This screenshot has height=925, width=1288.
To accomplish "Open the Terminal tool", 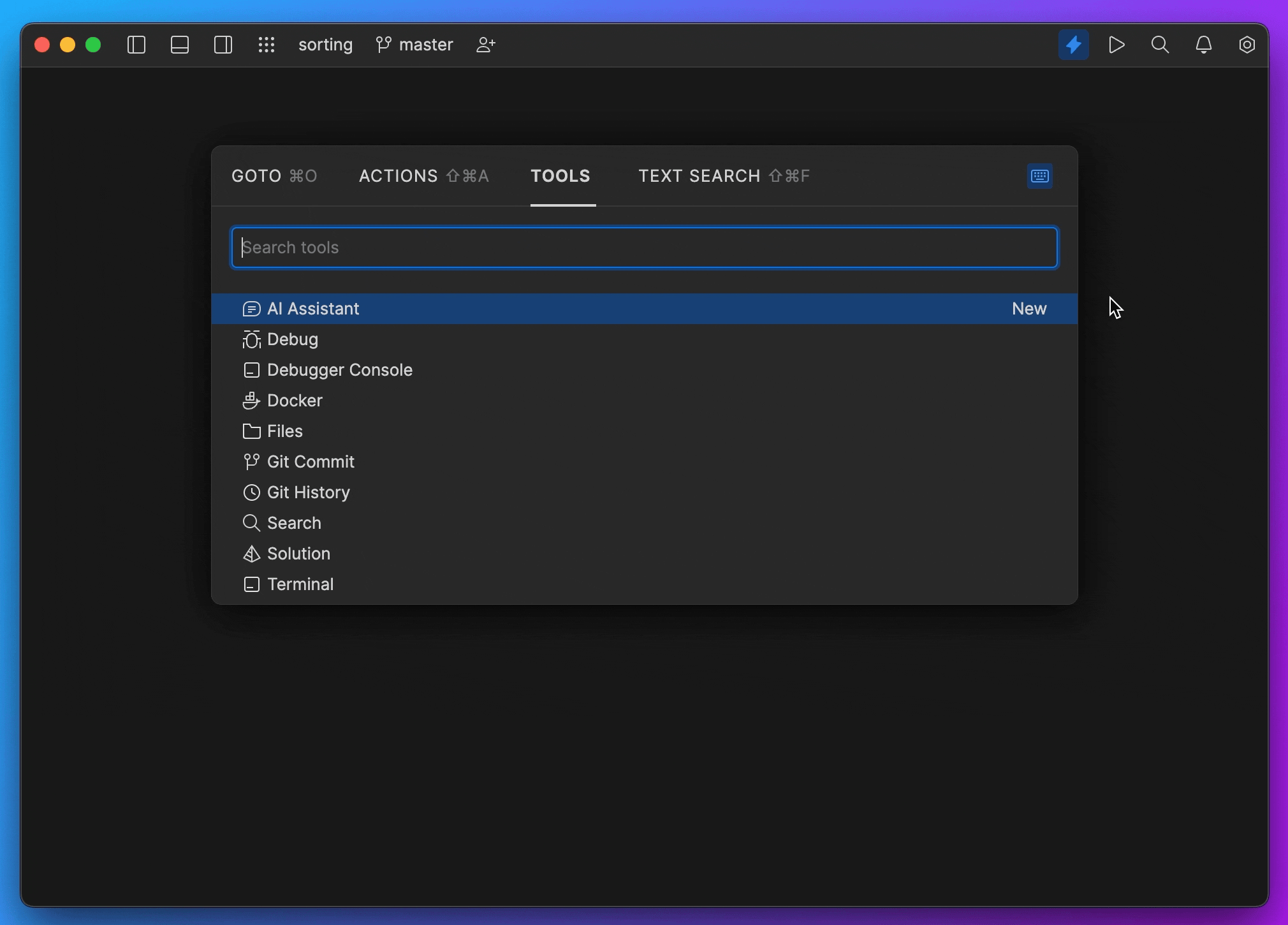I will click(x=300, y=584).
